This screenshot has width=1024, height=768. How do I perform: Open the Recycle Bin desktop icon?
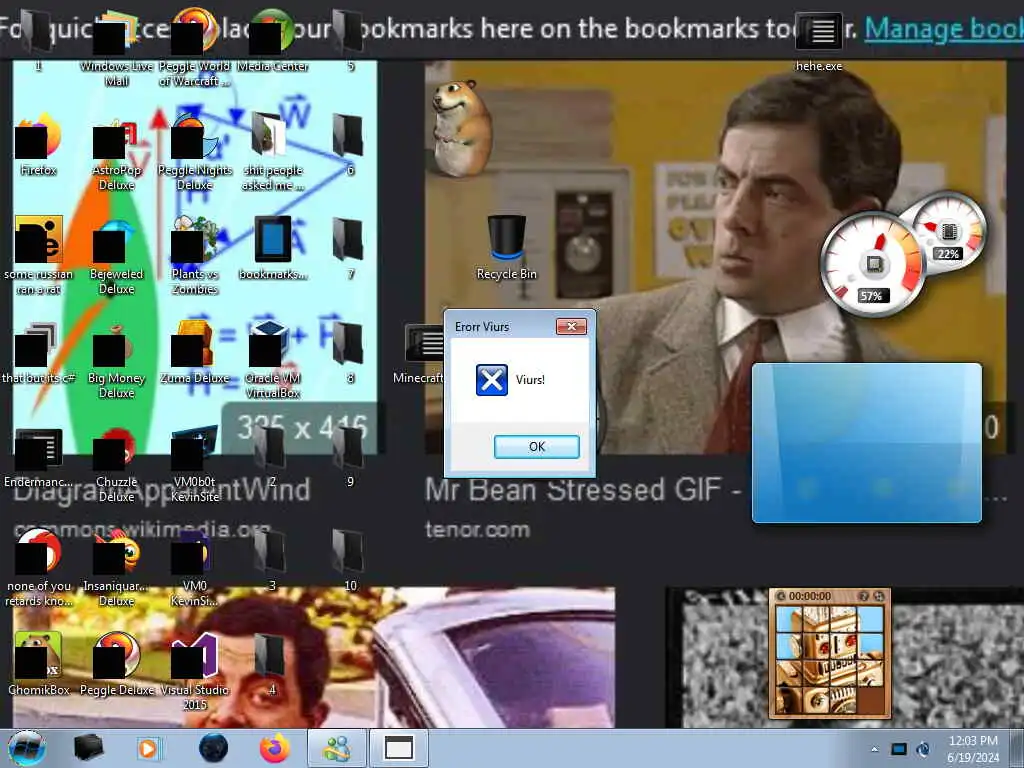(x=507, y=248)
